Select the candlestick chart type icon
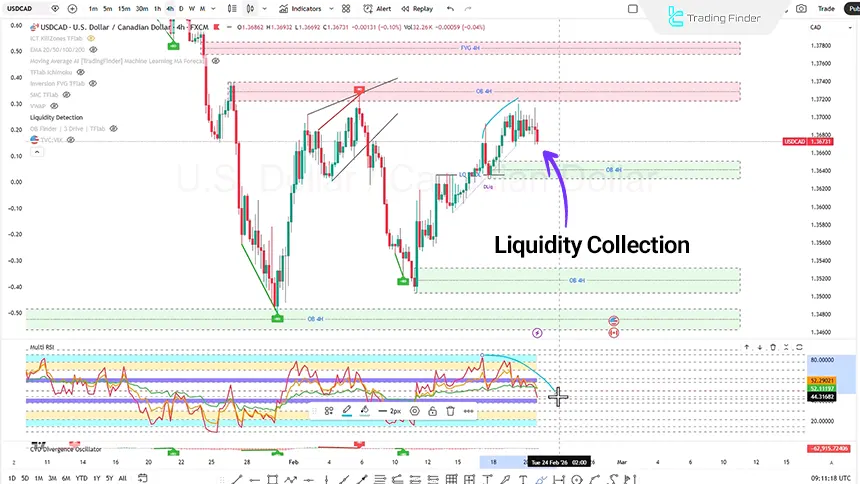Screen dimensions: 860x484 tap(251, 9)
